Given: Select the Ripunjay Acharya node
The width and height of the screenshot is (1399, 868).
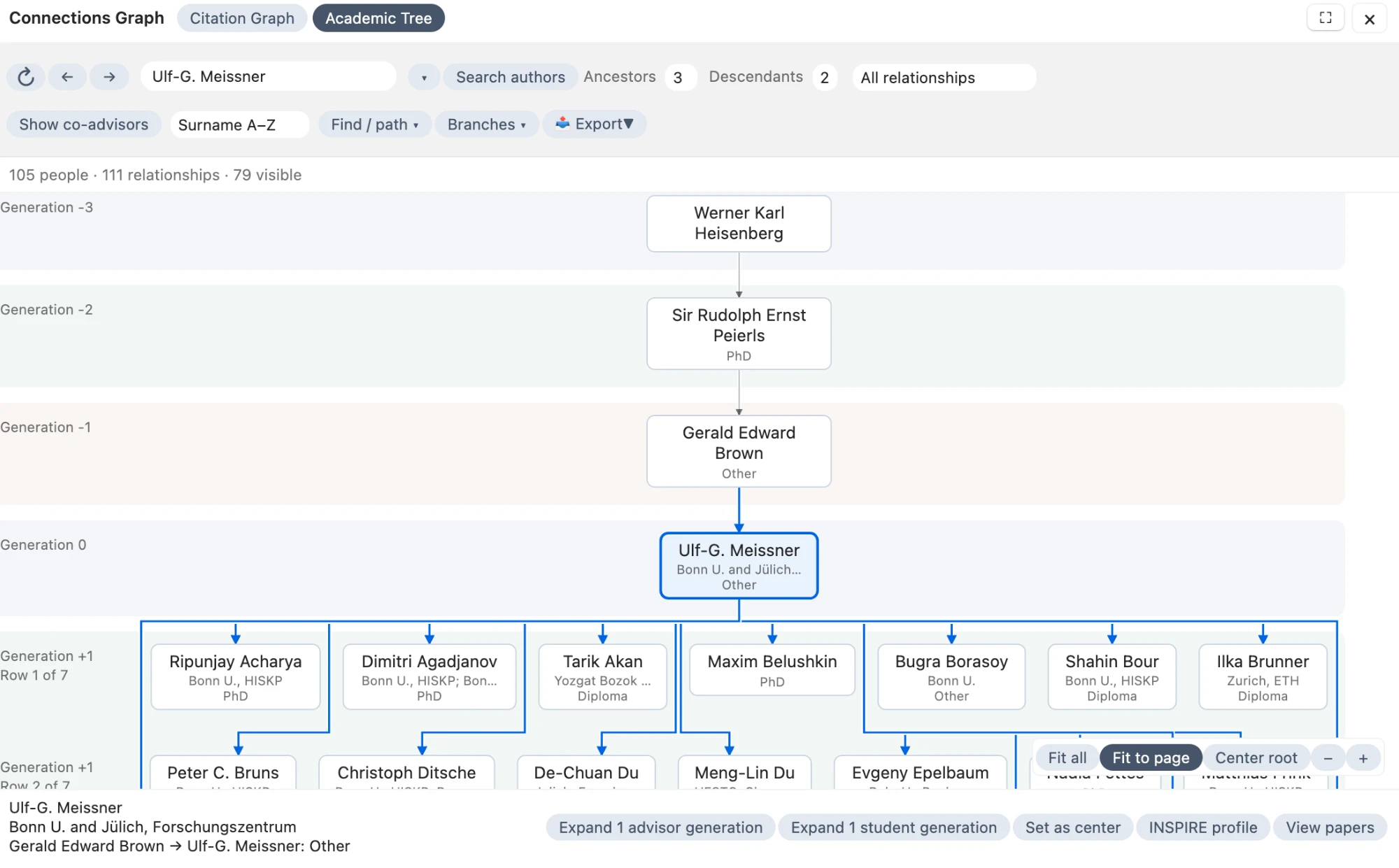Looking at the screenshot, I should pyautogui.click(x=236, y=676).
